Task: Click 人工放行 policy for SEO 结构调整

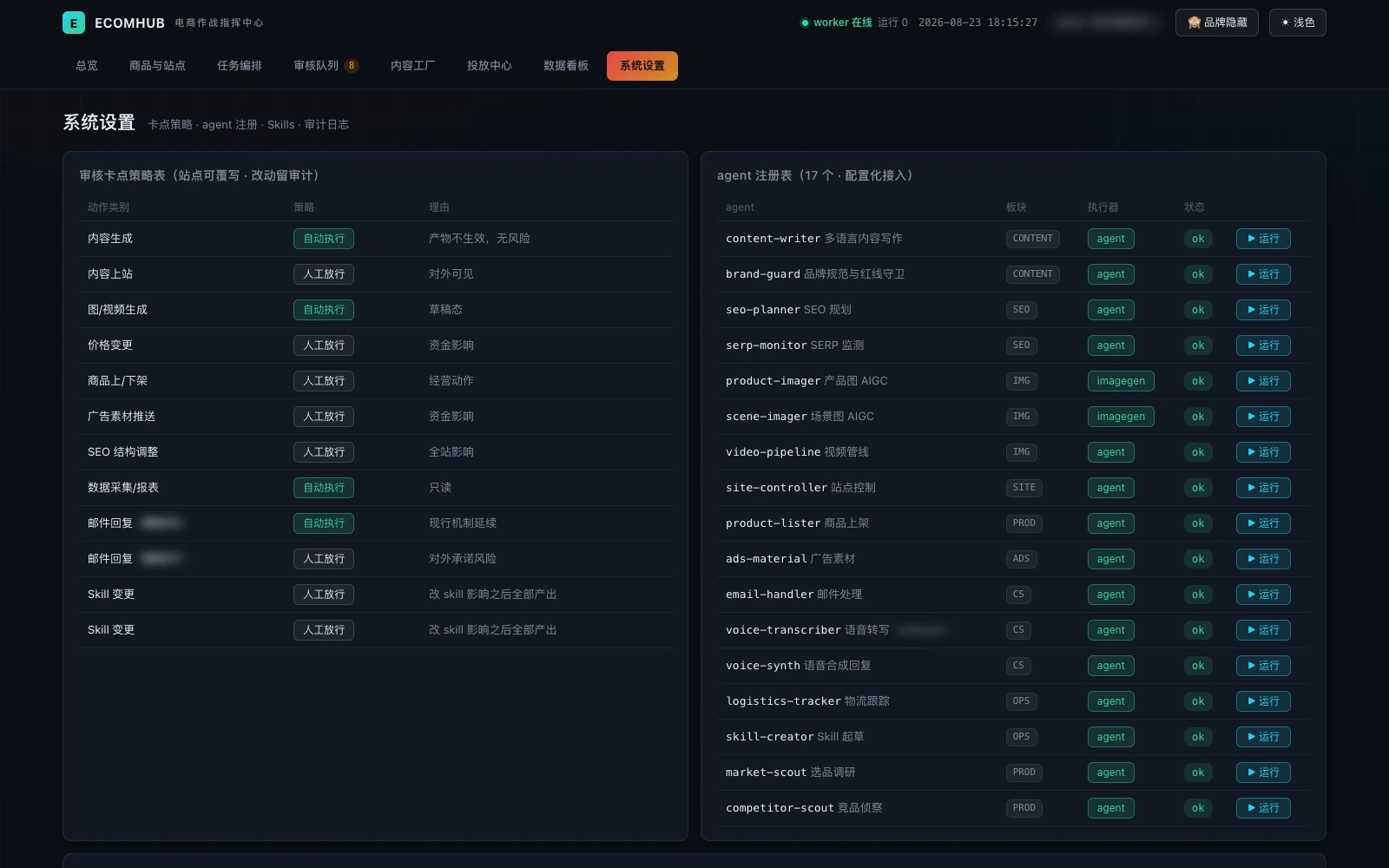Action: click(323, 452)
